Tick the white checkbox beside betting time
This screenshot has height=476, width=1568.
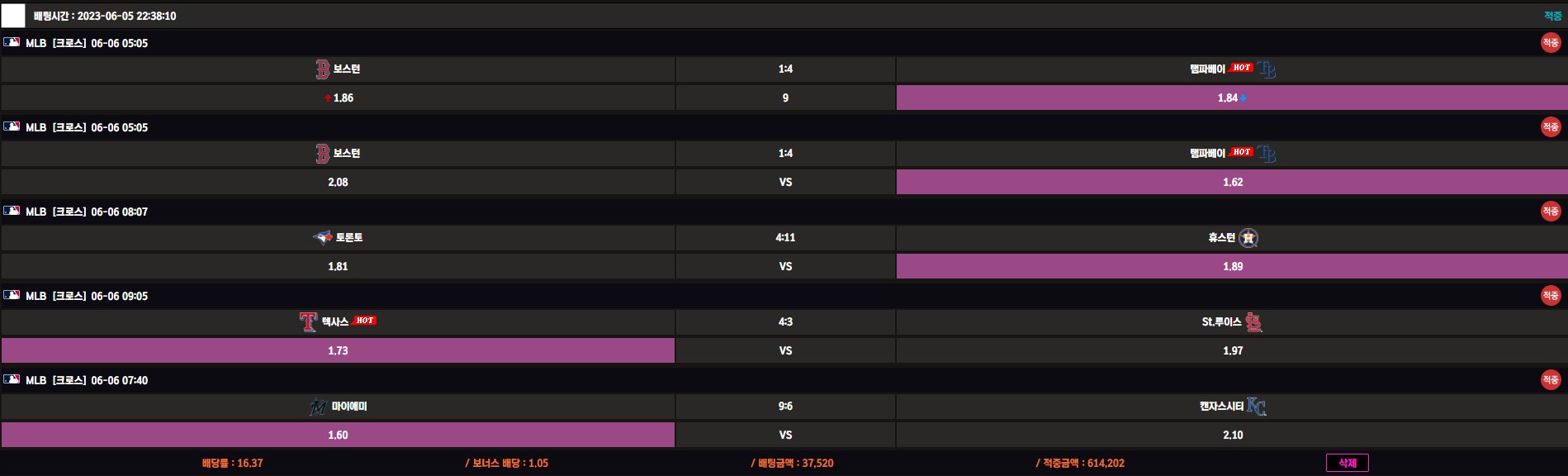click(x=13, y=16)
